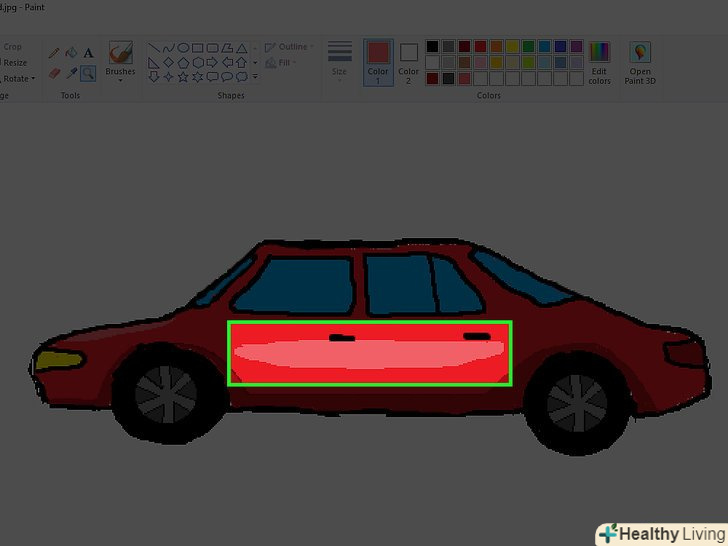Select the Color picker eyedropper tool

point(71,73)
